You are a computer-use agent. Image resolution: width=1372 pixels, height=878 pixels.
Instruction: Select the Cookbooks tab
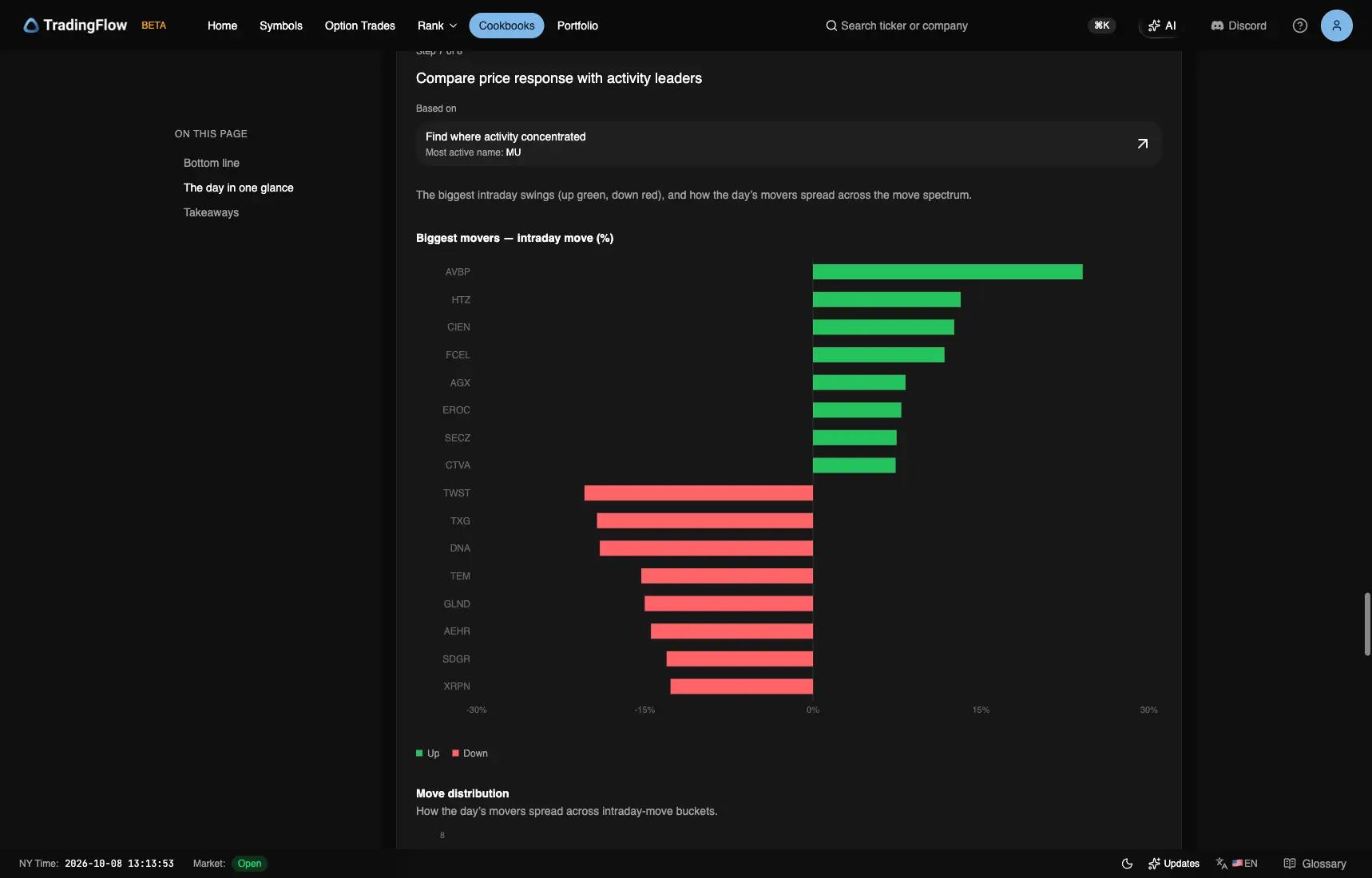(x=506, y=26)
